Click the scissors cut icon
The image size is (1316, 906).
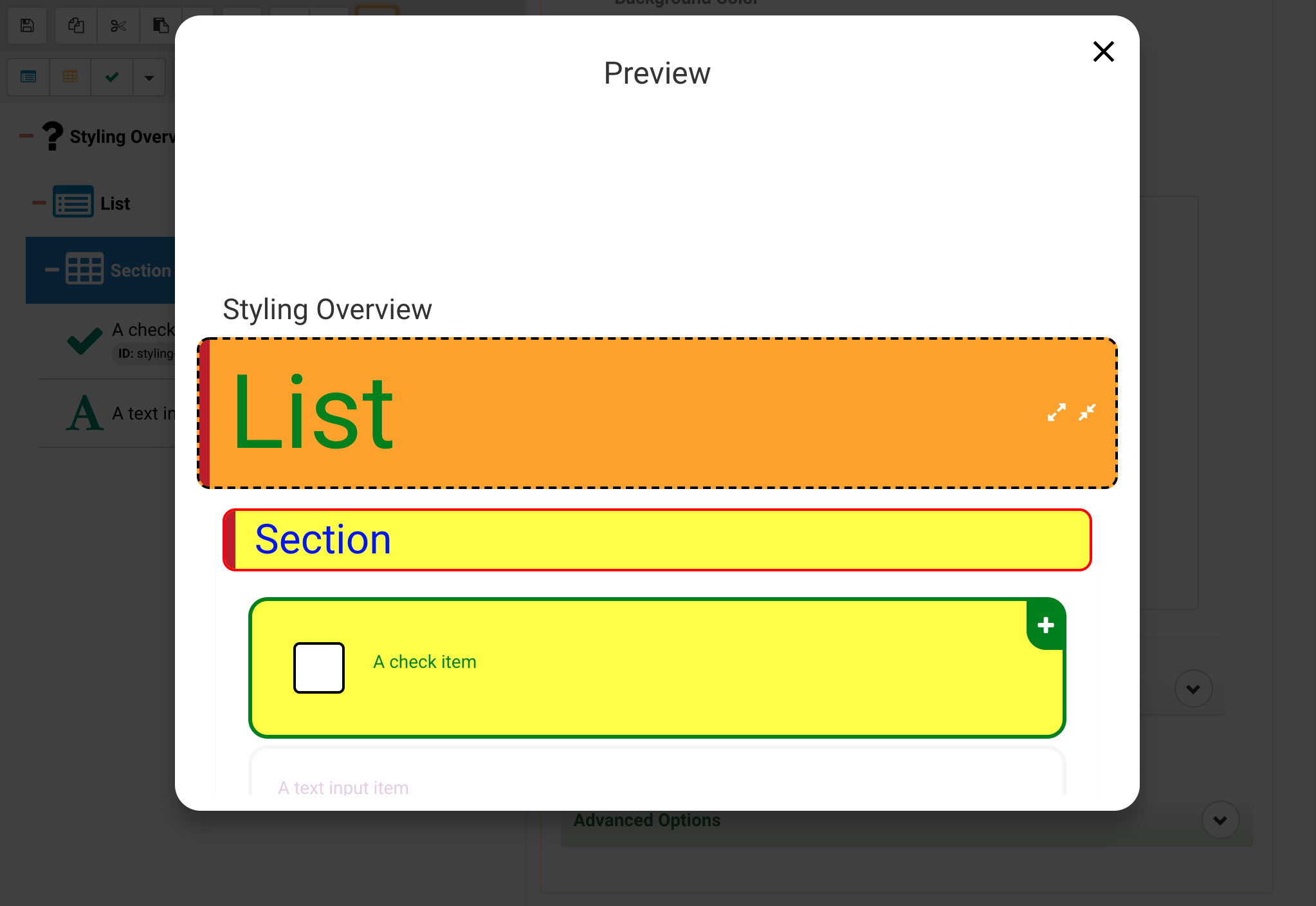pos(118,26)
